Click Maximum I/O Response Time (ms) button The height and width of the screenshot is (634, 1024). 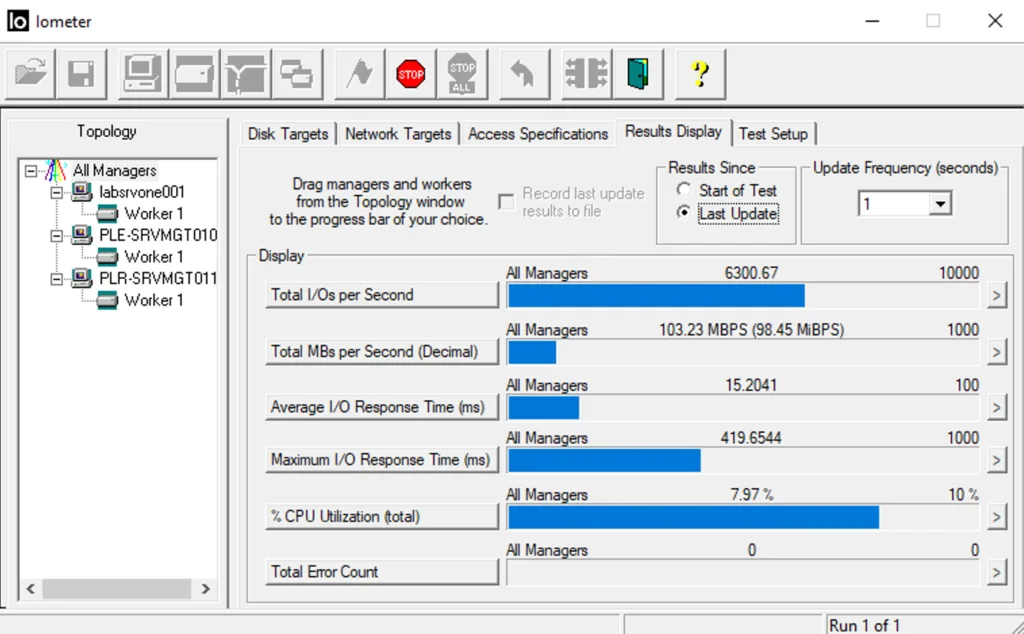pos(381,460)
